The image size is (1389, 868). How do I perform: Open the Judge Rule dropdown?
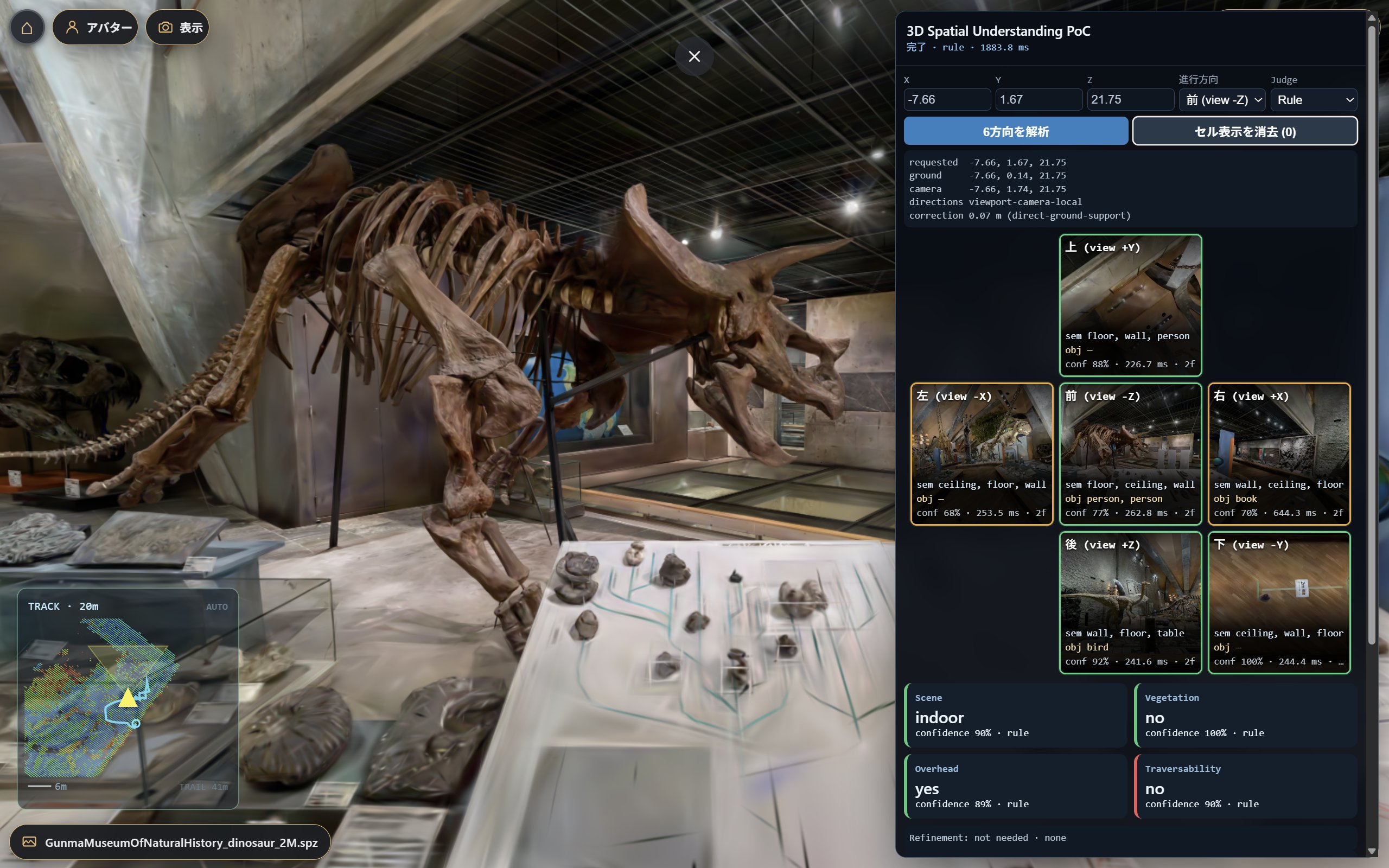click(x=1314, y=99)
